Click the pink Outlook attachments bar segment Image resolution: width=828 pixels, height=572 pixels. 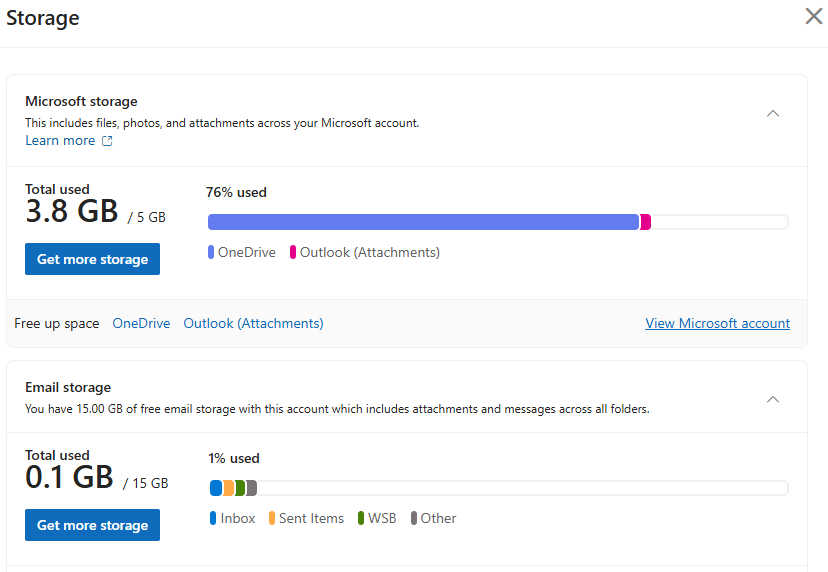click(645, 222)
